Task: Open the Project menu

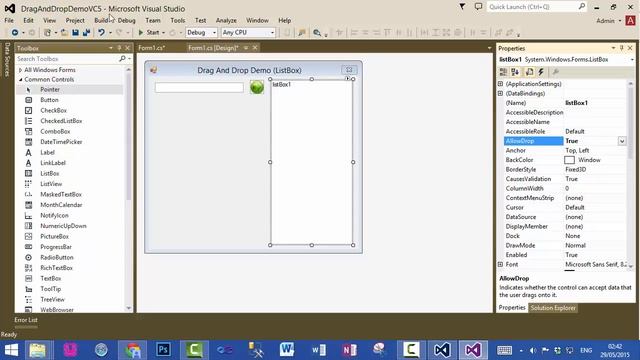Action: tap(75, 20)
